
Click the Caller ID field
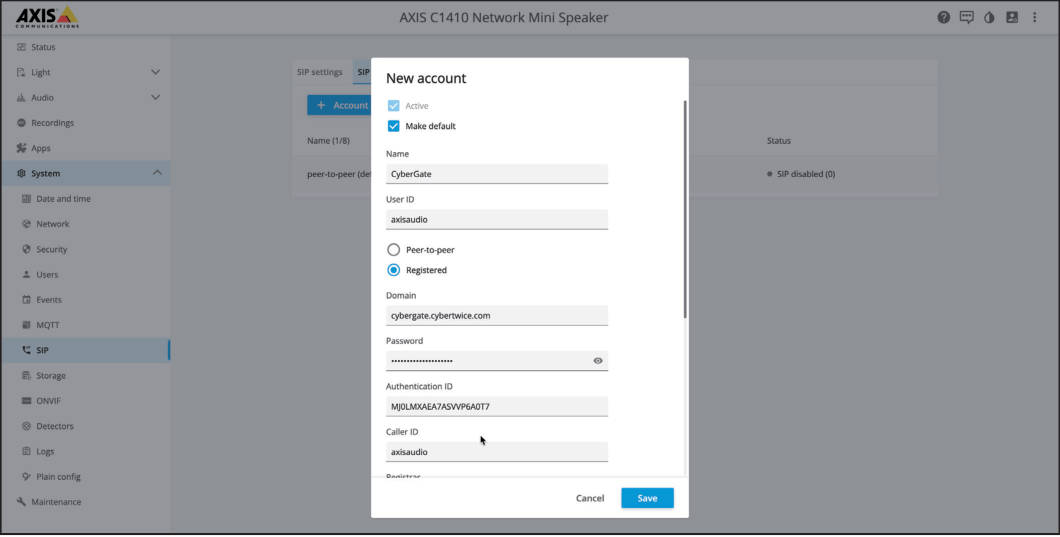click(497, 452)
